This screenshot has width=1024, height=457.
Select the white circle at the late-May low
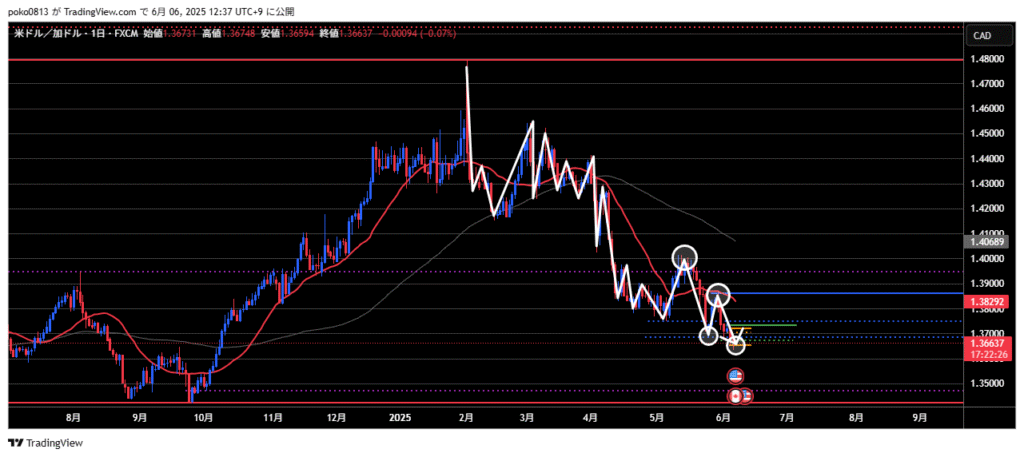coord(709,336)
